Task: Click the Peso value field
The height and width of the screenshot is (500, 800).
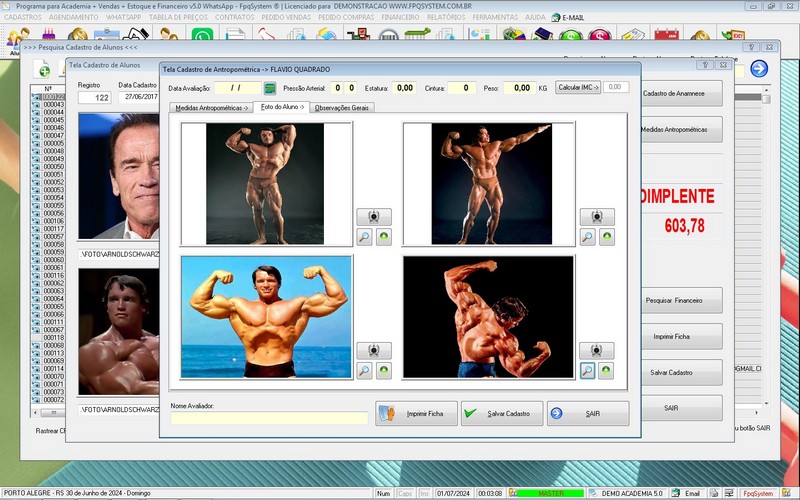Action: (519, 88)
